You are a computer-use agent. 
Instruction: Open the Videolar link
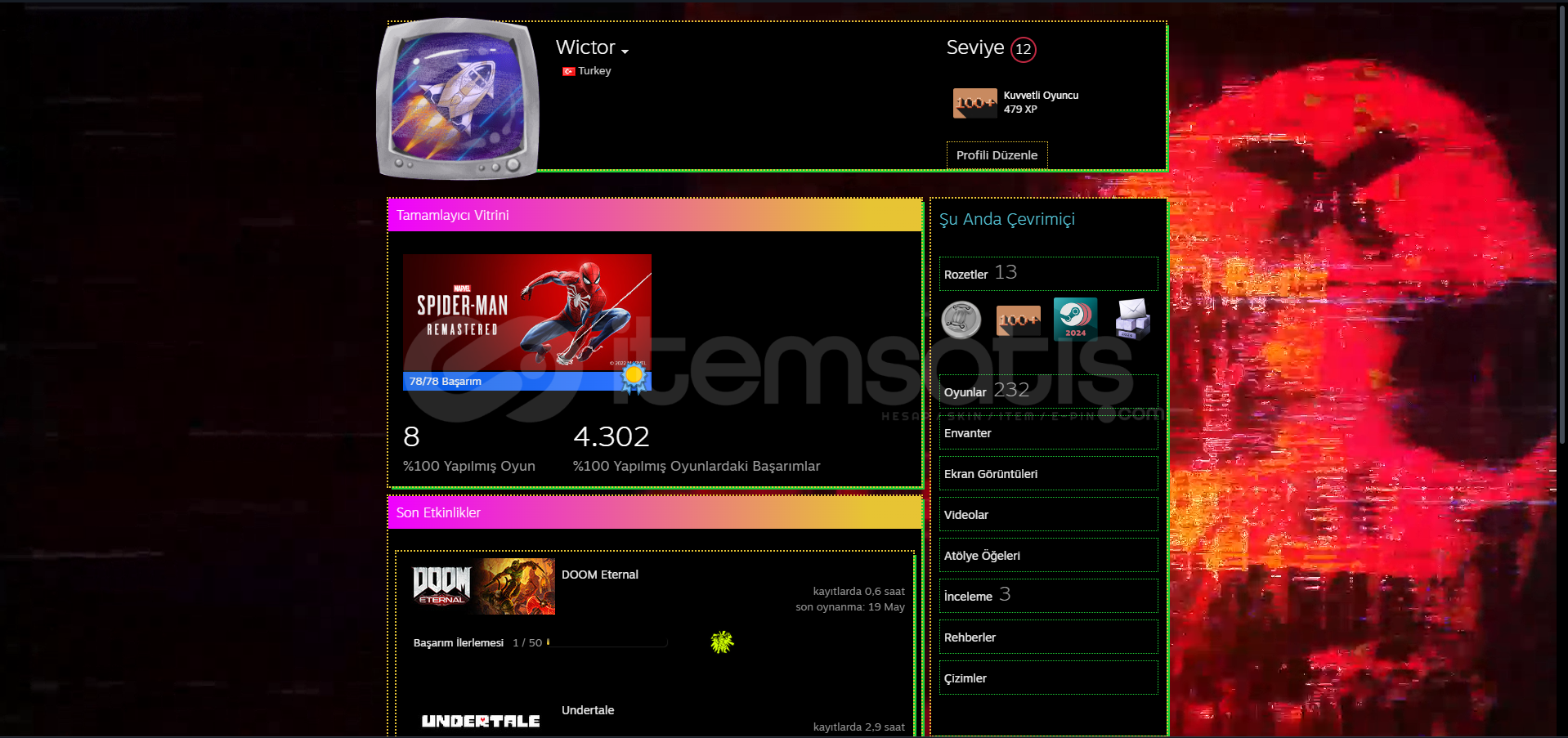[x=1049, y=515]
